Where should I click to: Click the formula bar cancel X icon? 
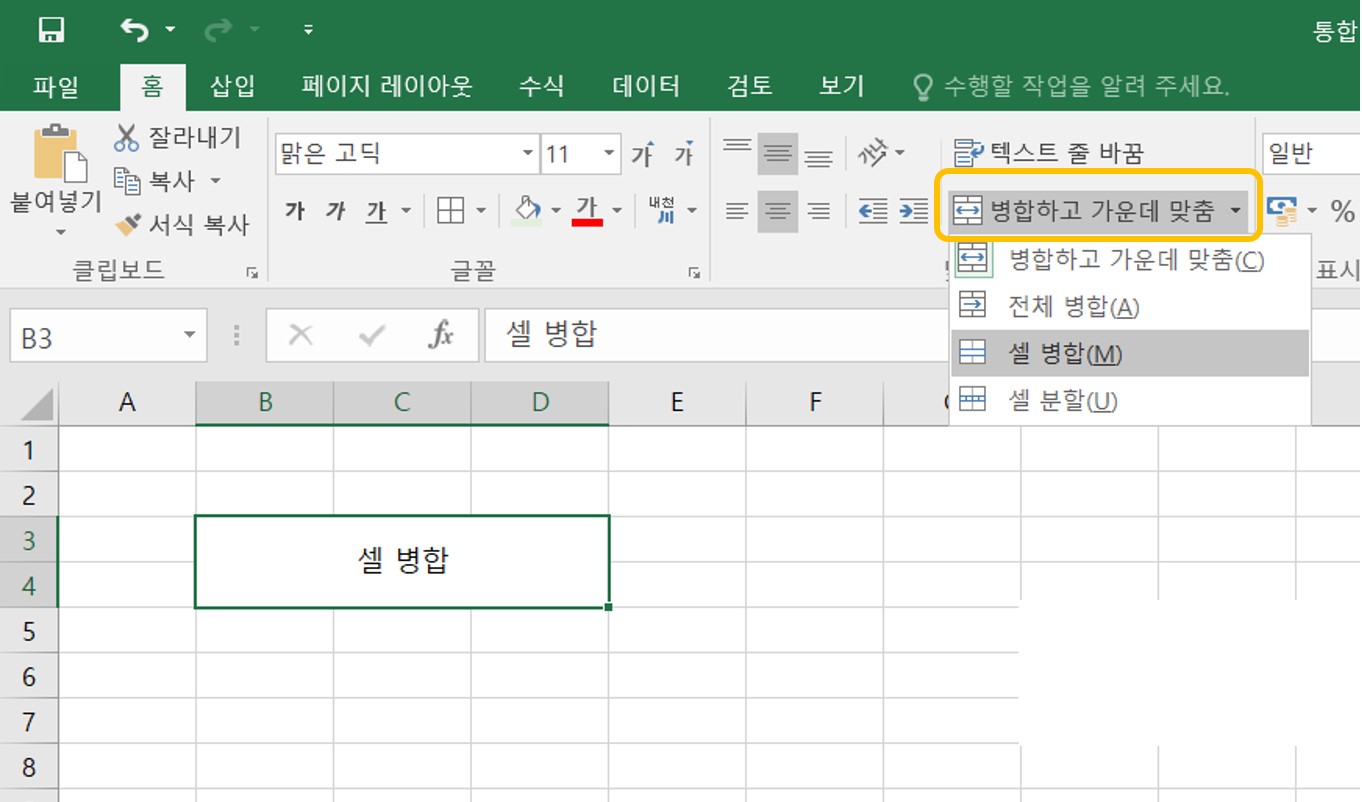pos(300,336)
